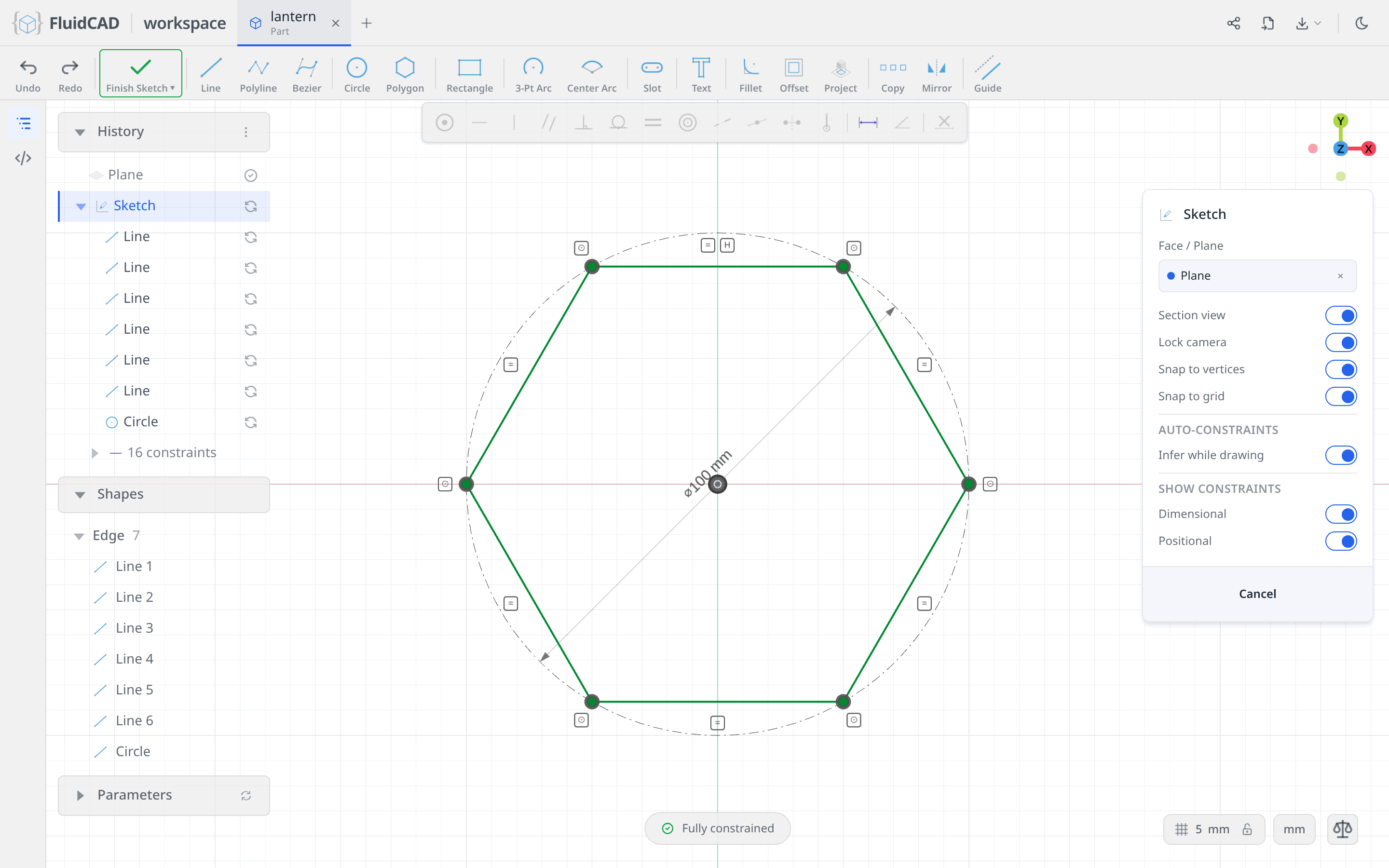1389x868 pixels.
Task: Select the Fillet tool
Action: tap(750, 75)
